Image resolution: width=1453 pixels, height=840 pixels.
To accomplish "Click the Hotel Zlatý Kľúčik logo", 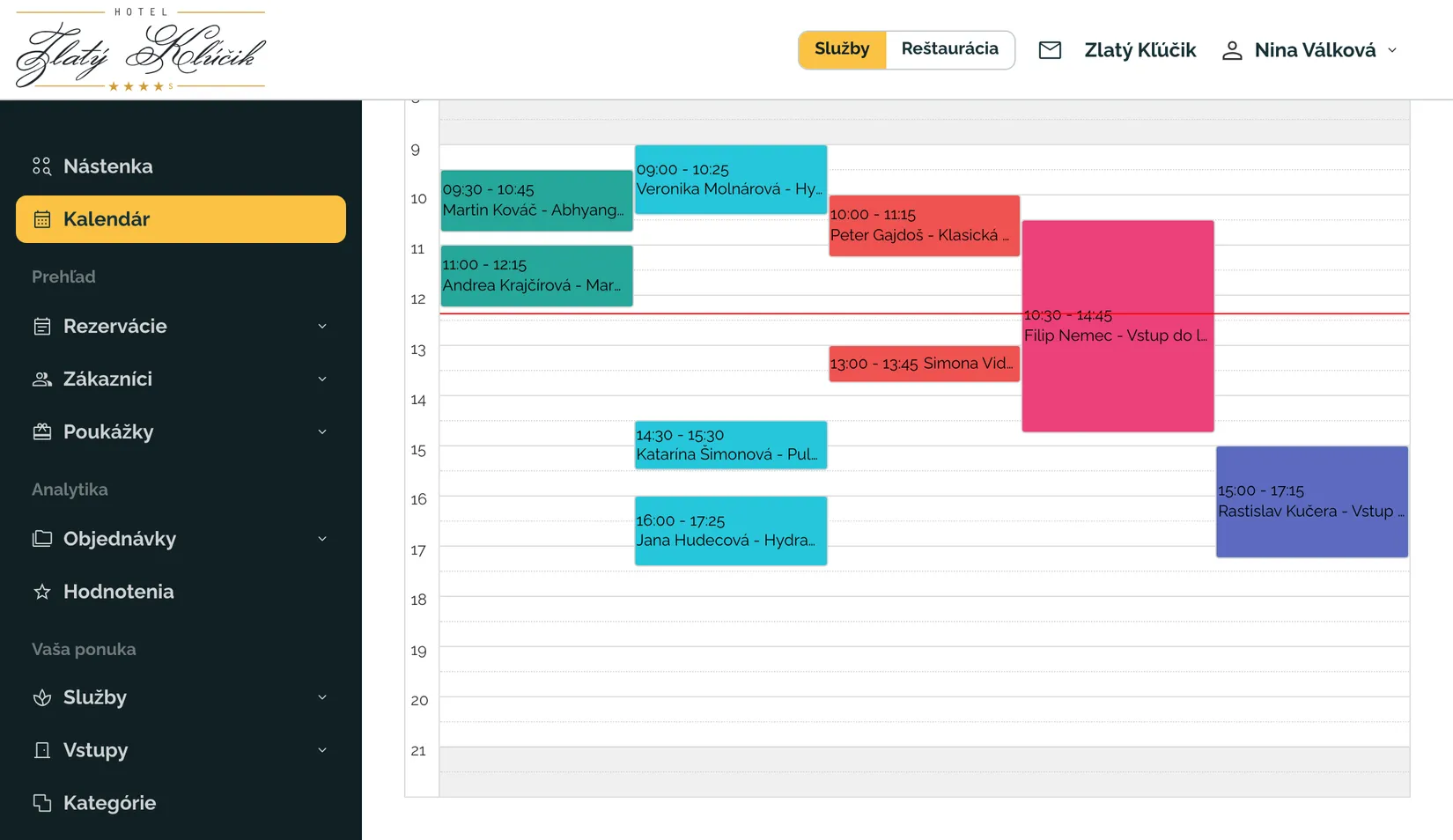I will 141,49.
